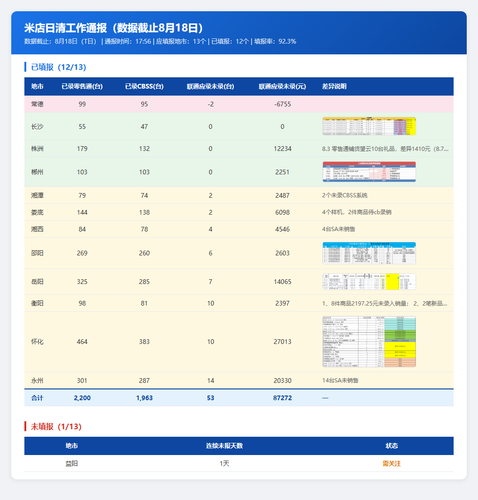Select the 娄底 city cell

tap(37, 212)
